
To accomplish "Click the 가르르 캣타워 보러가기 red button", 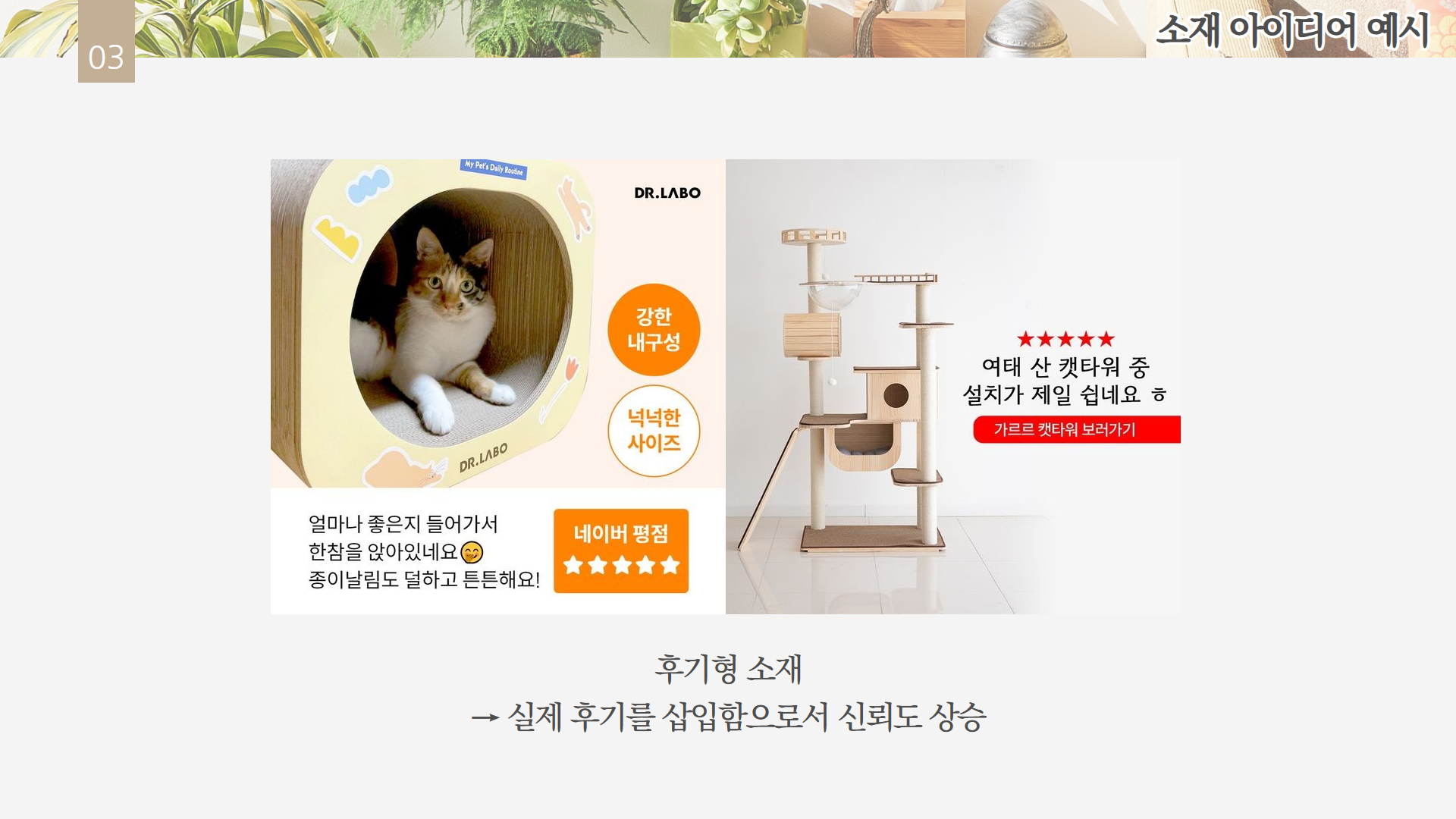I will [1077, 429].
